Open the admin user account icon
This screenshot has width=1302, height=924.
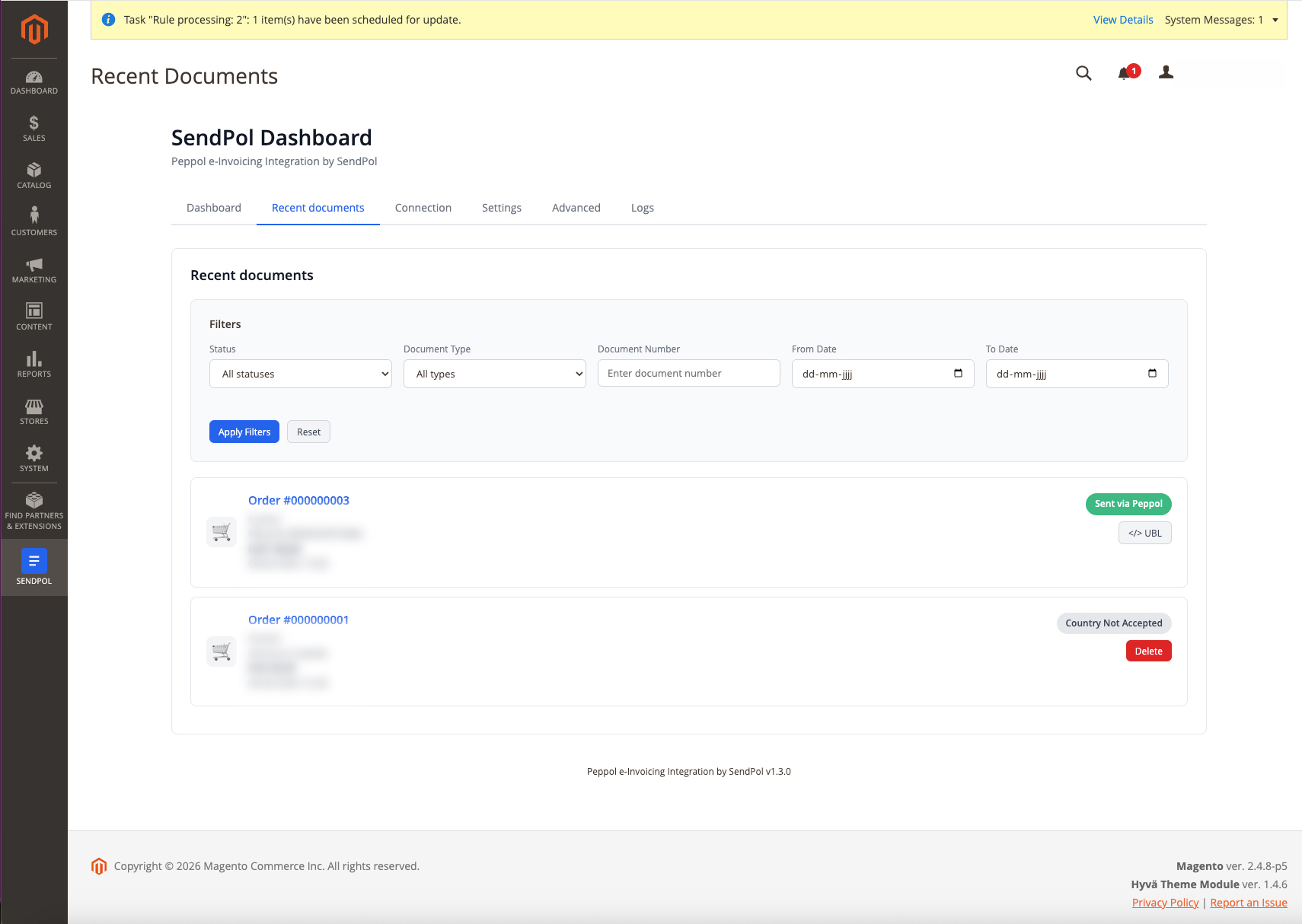coord(1166,72)
